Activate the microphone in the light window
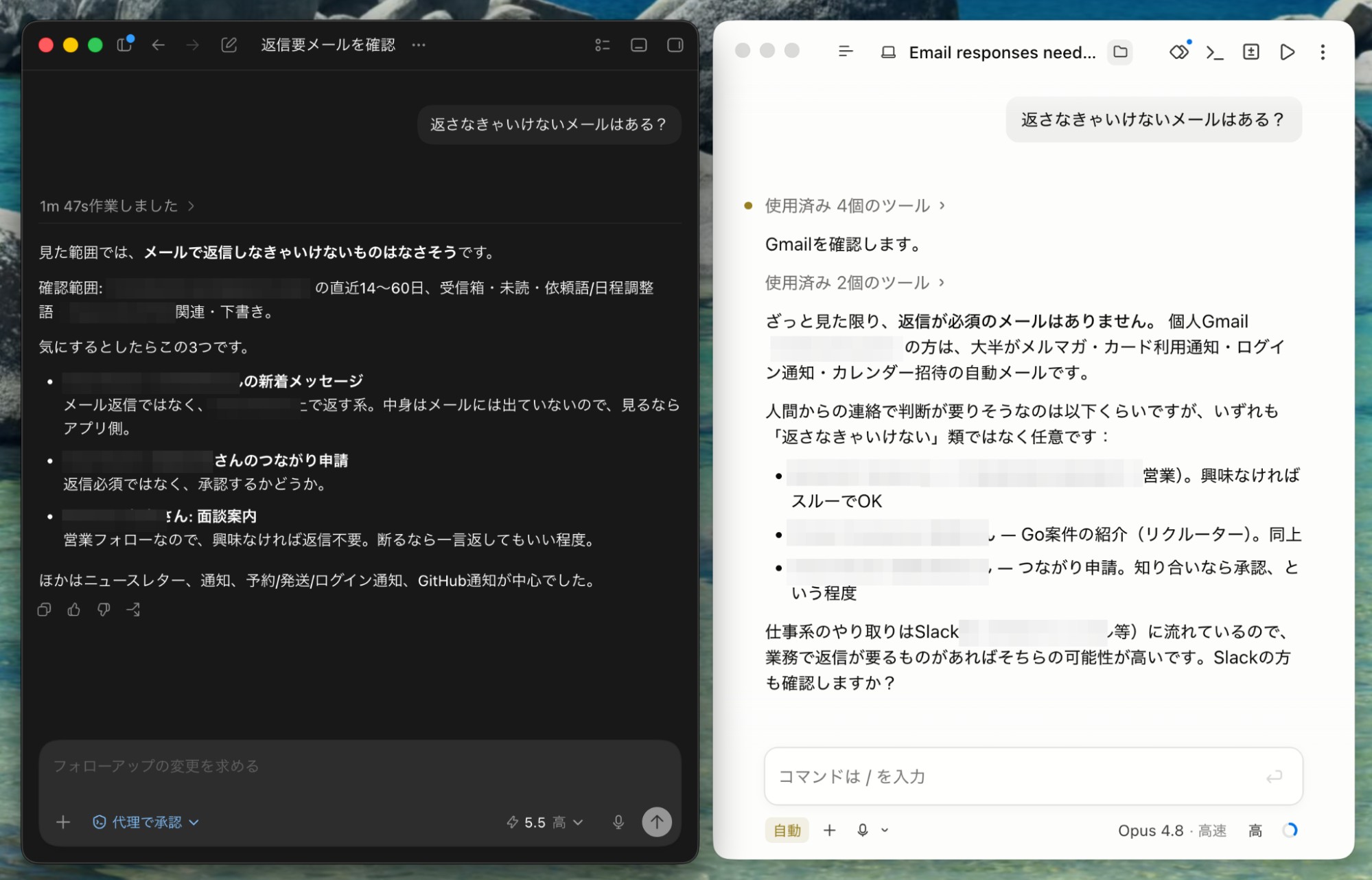The image size is (1372, 880). click(x=863, y=831)
